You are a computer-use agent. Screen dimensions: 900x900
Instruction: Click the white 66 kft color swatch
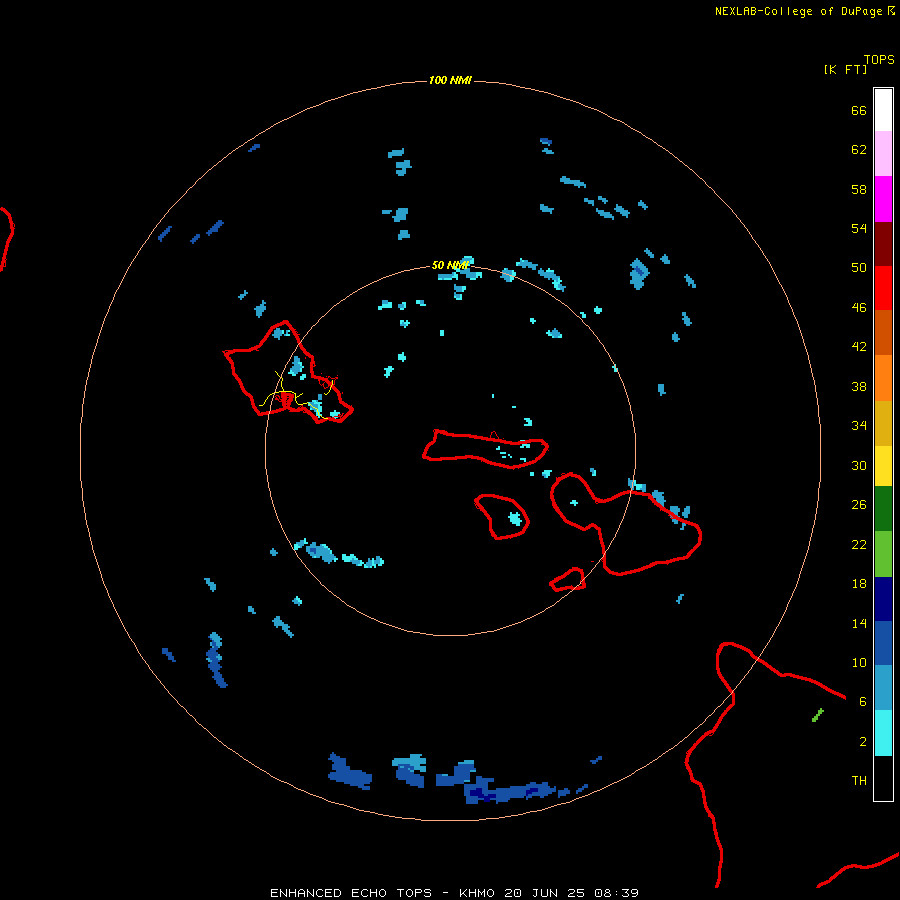(883, 110)
